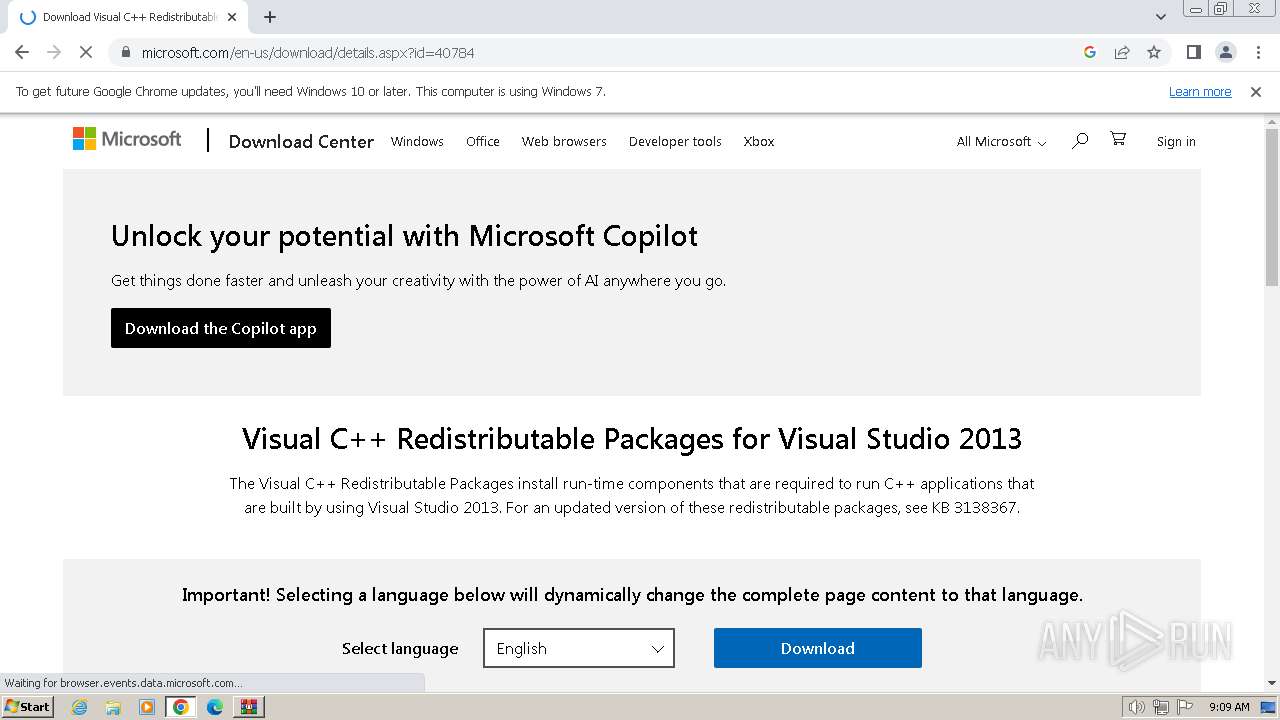Open the Windows navigation item
Screen dimensions: 1280x720
point(417,142)
